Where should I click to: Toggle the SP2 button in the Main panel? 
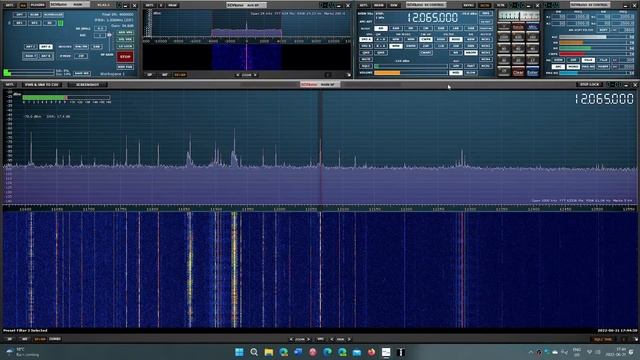click(x=35, y=23)
